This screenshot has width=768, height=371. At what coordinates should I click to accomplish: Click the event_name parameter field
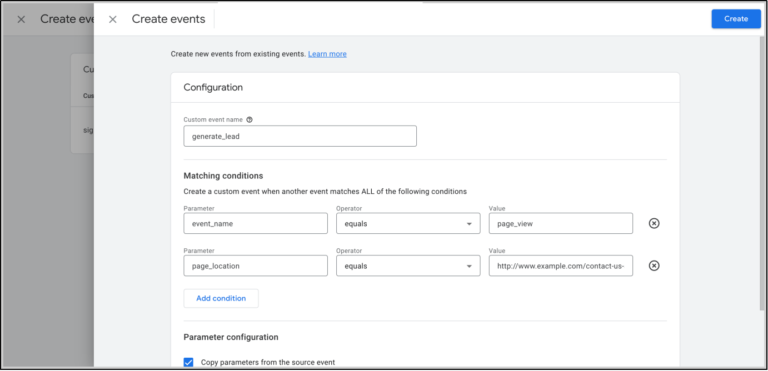coord(256,223)
